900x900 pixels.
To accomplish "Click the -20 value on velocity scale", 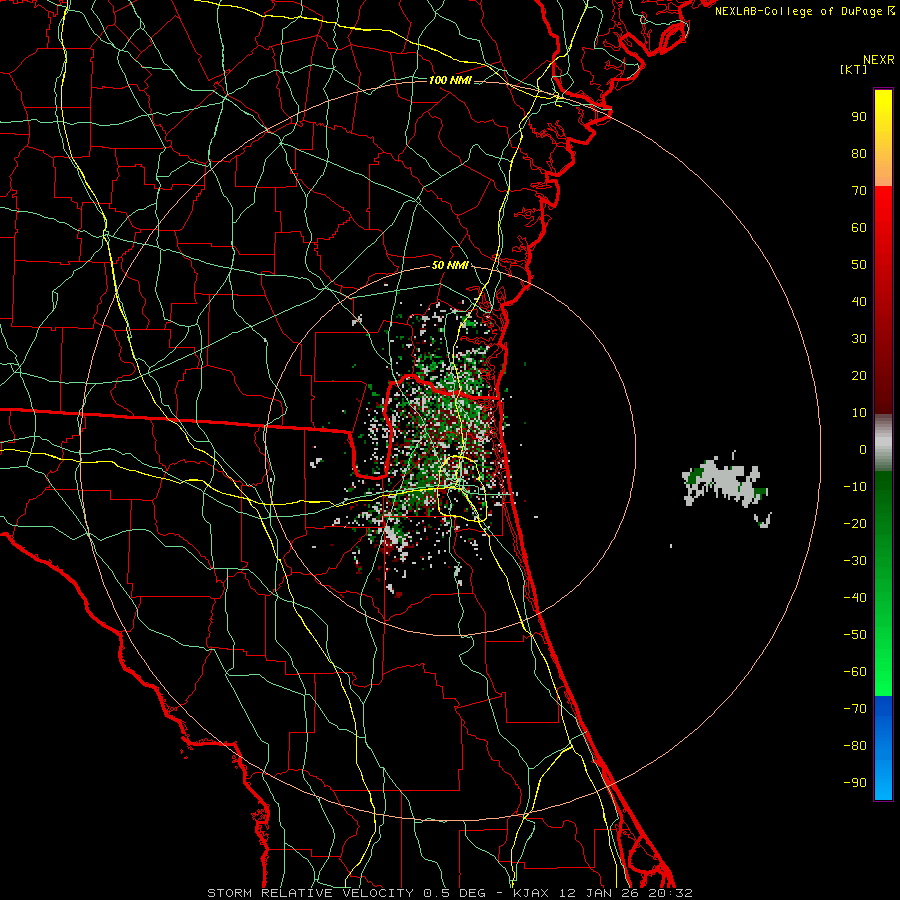I will 855,523.
